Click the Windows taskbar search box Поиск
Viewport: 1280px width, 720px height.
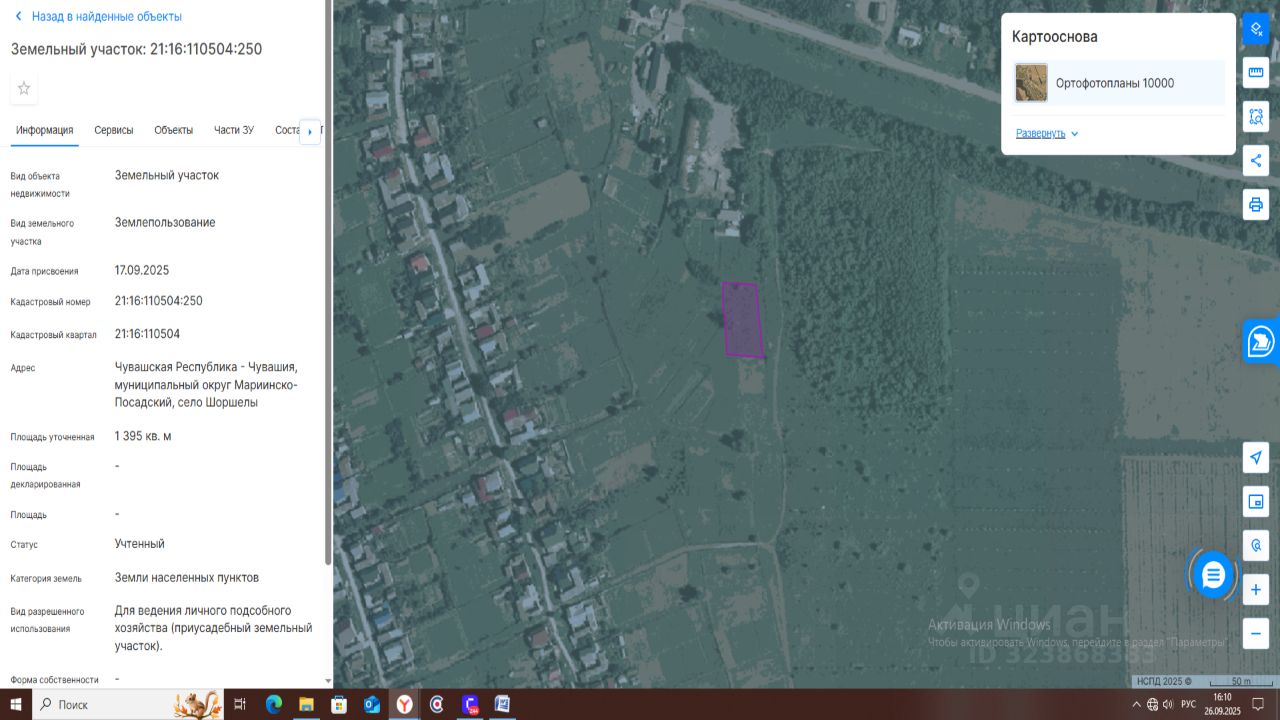click(x=128, y=704)
